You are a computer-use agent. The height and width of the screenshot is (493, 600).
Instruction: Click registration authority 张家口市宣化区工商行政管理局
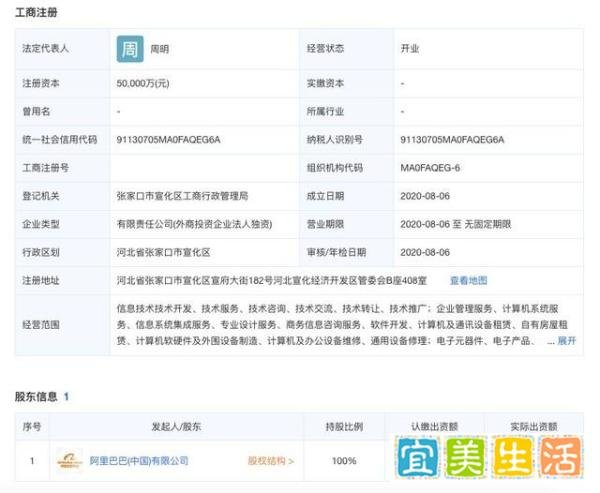tap(183, 196)
